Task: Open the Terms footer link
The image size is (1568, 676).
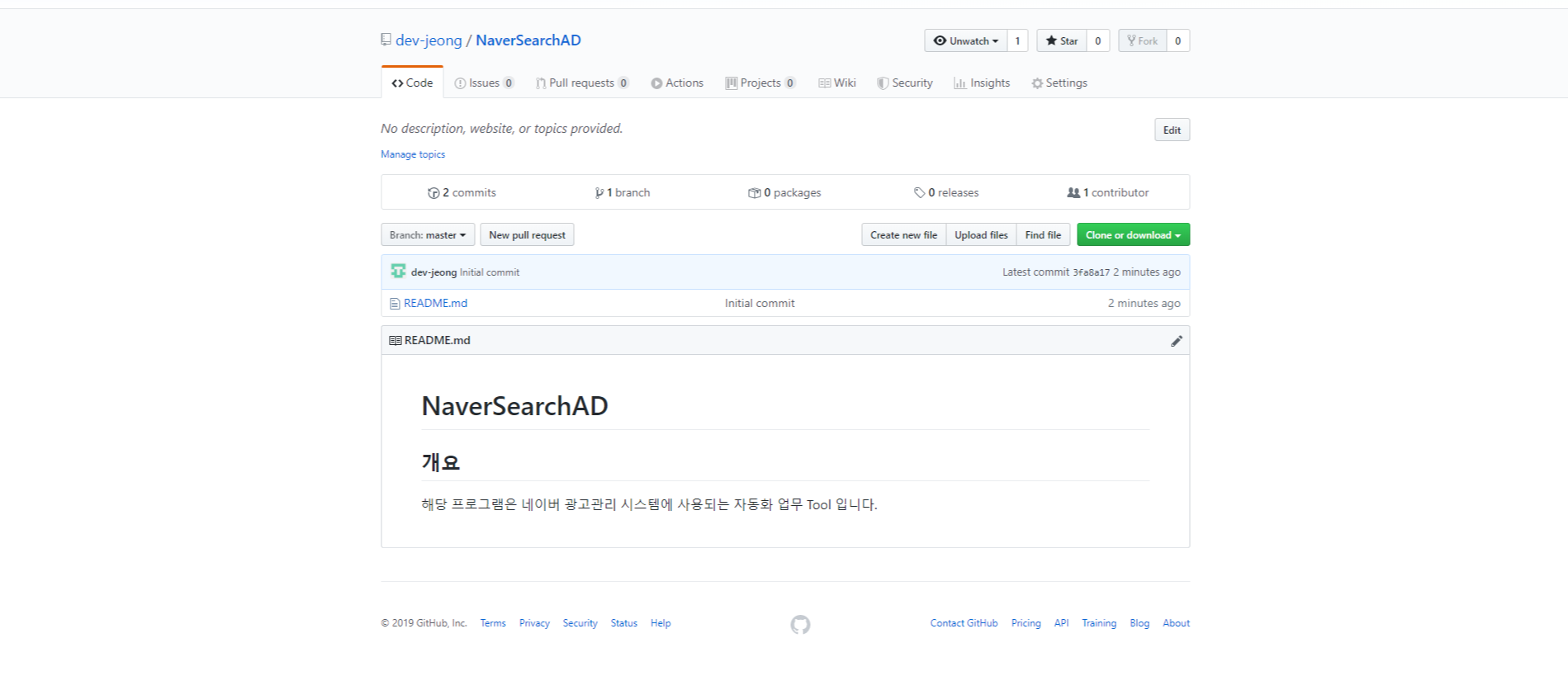Action: [493, 623]
